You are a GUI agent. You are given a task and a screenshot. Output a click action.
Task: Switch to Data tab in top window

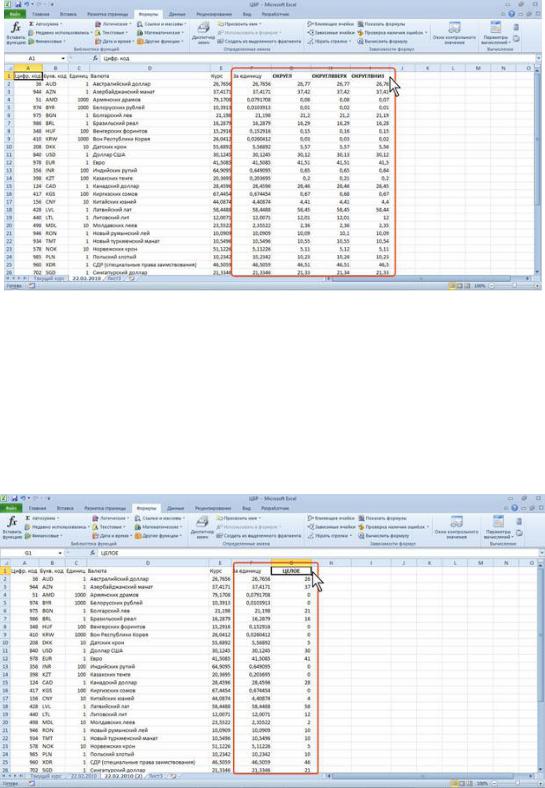[x=176, y=14]
